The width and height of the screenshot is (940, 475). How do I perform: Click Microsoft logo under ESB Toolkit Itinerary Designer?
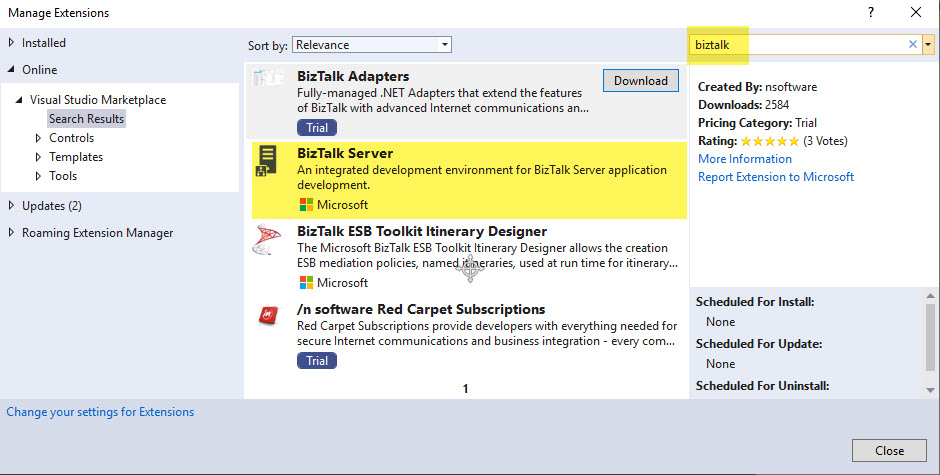point(306,282)
